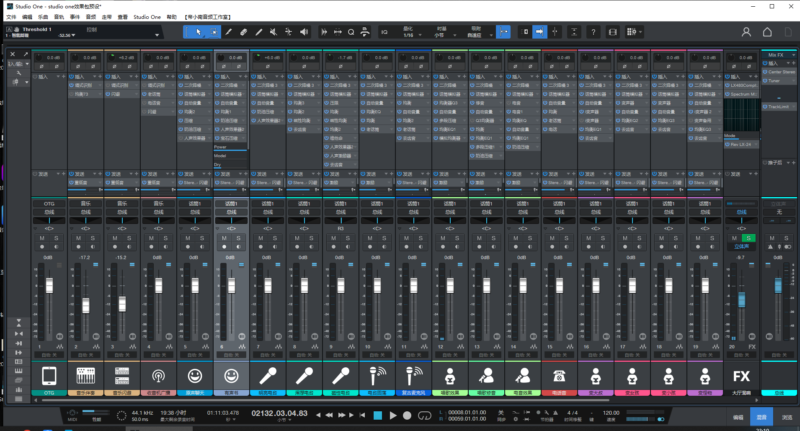The image size is (800, 431).
Task: Select the Mute tool with crossed speaker
Action: [273, 32]
